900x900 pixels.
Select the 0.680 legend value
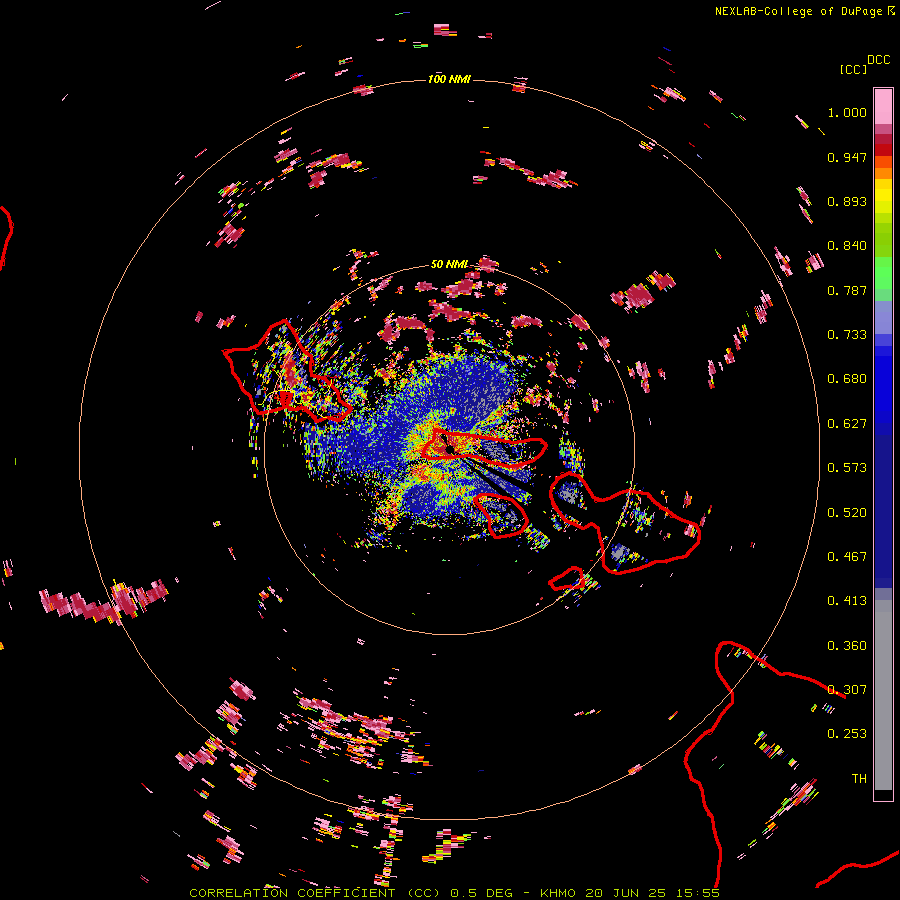(x=847, y=379)
